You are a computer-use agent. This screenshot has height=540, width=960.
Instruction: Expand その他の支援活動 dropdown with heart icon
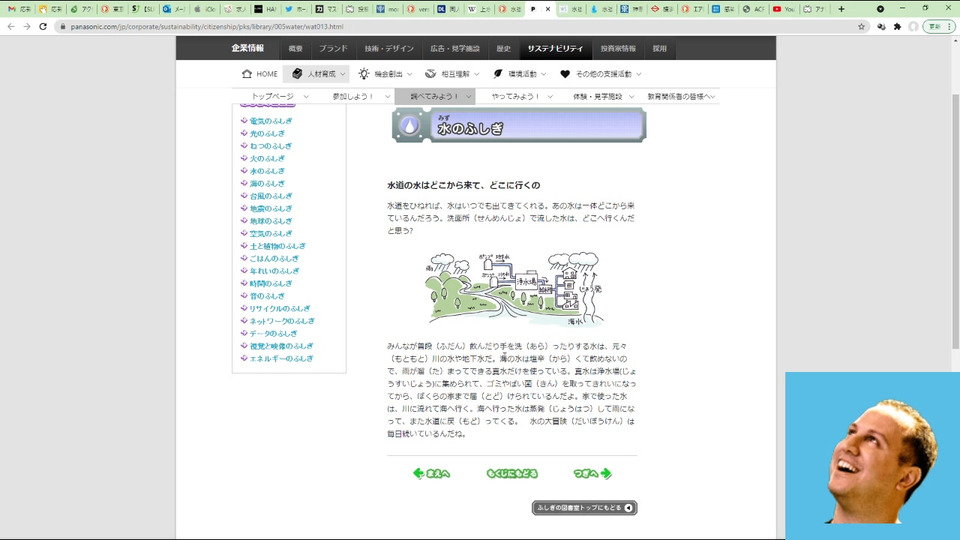coord(601,73)
